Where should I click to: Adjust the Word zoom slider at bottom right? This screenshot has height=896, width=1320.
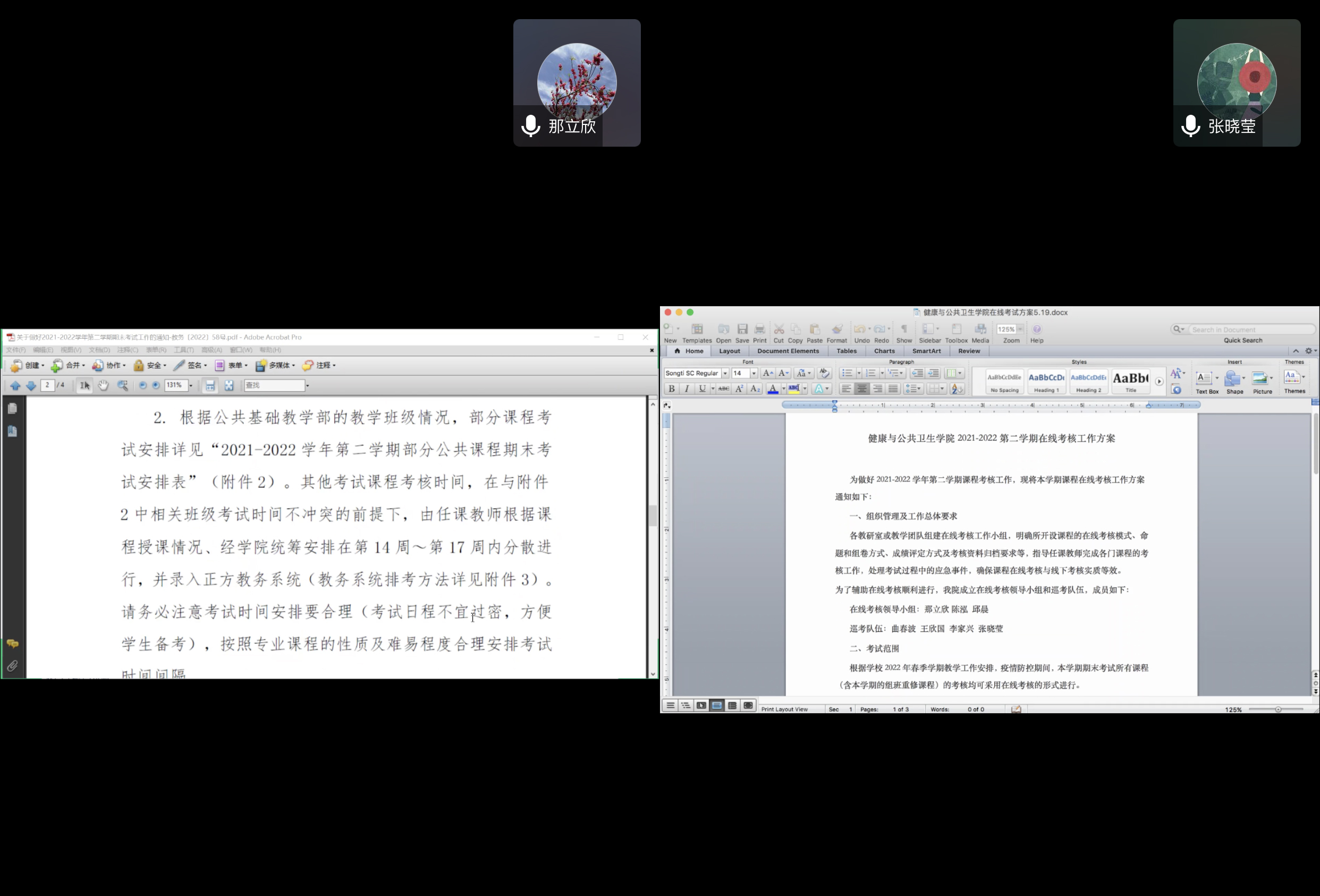1278,709
